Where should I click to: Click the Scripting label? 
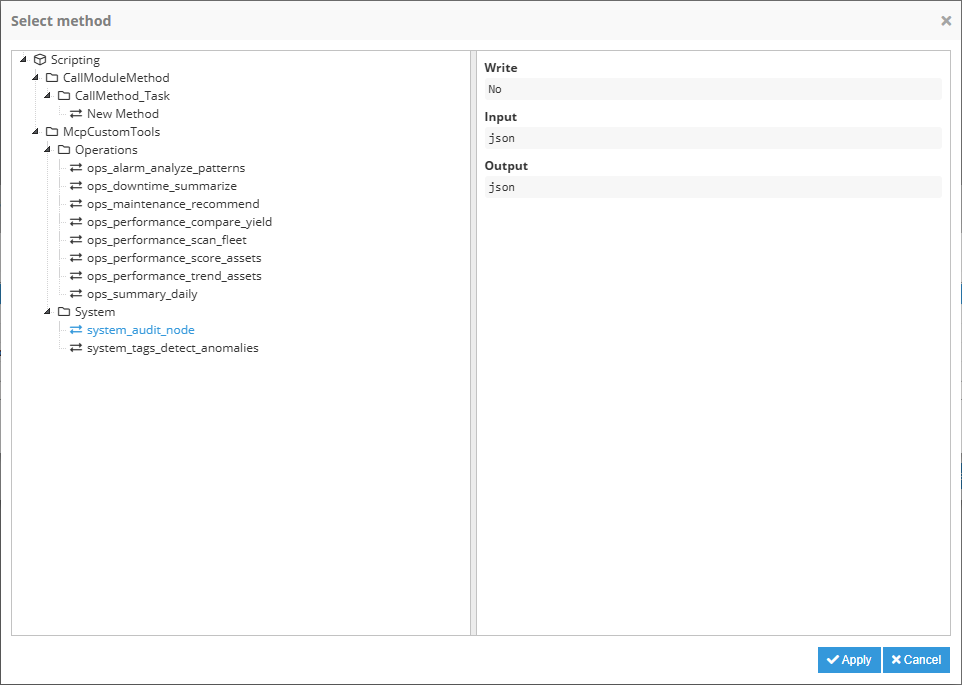pos(75,59)
